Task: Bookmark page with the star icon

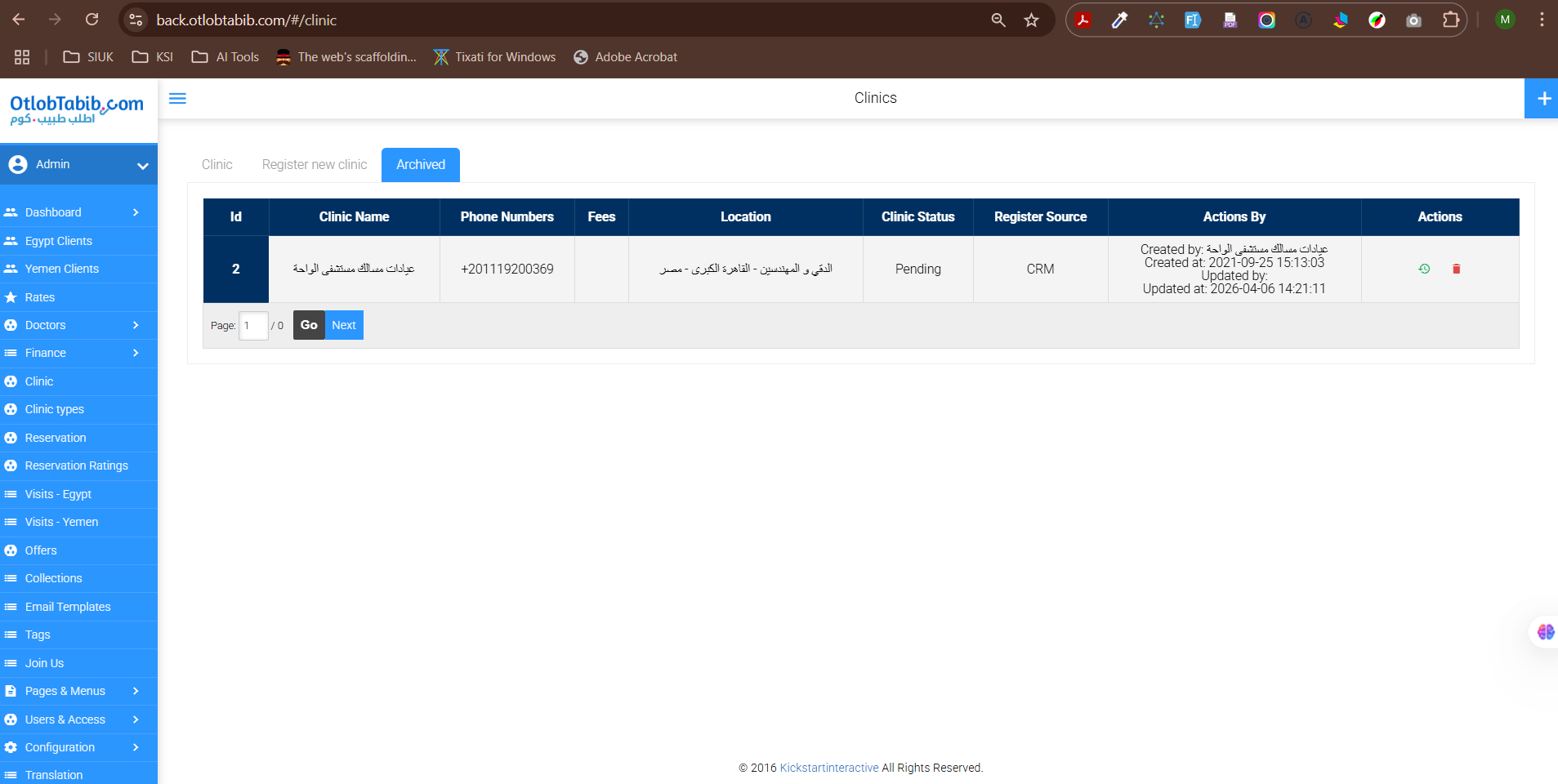Action: (1032, 20)
